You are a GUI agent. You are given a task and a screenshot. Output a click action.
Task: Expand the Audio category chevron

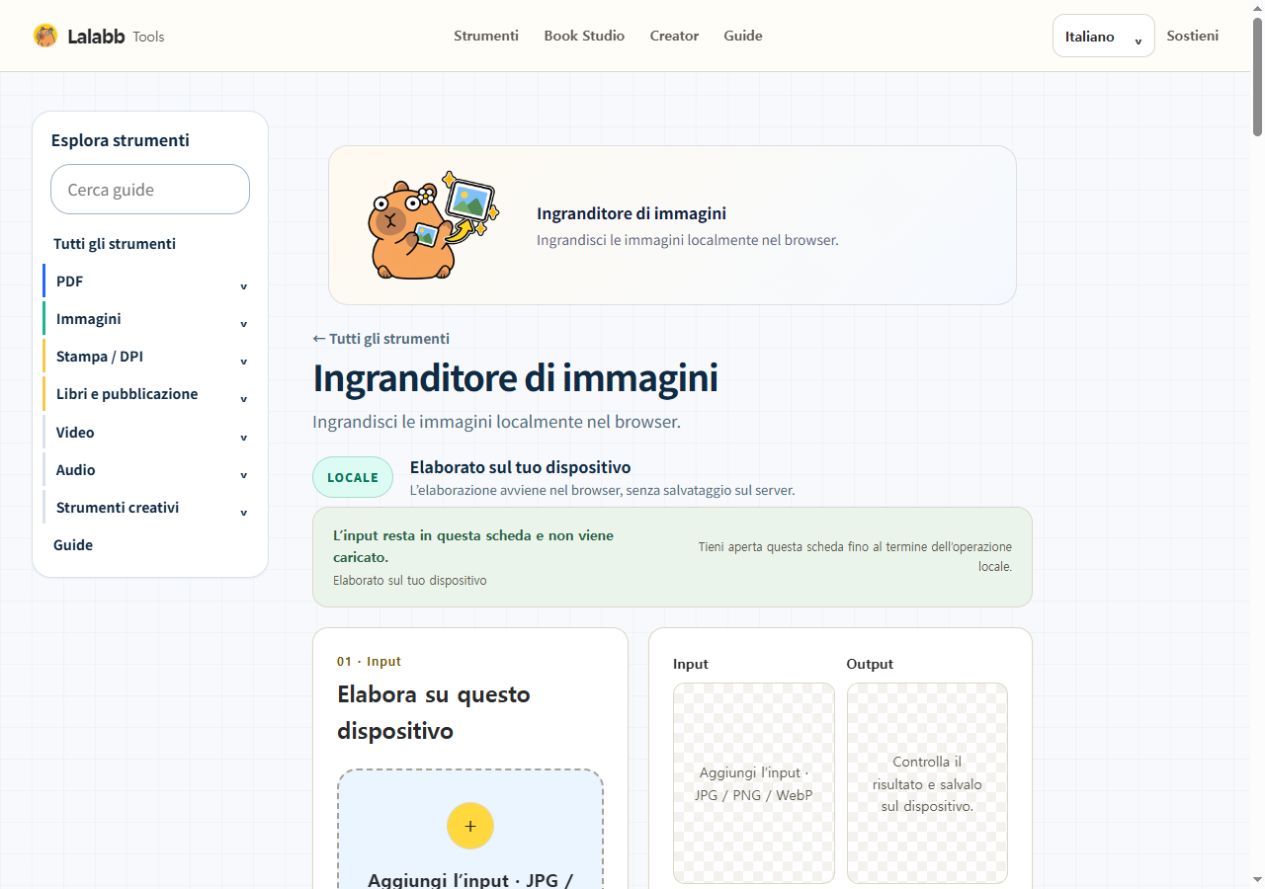click(x=243, y=475)
